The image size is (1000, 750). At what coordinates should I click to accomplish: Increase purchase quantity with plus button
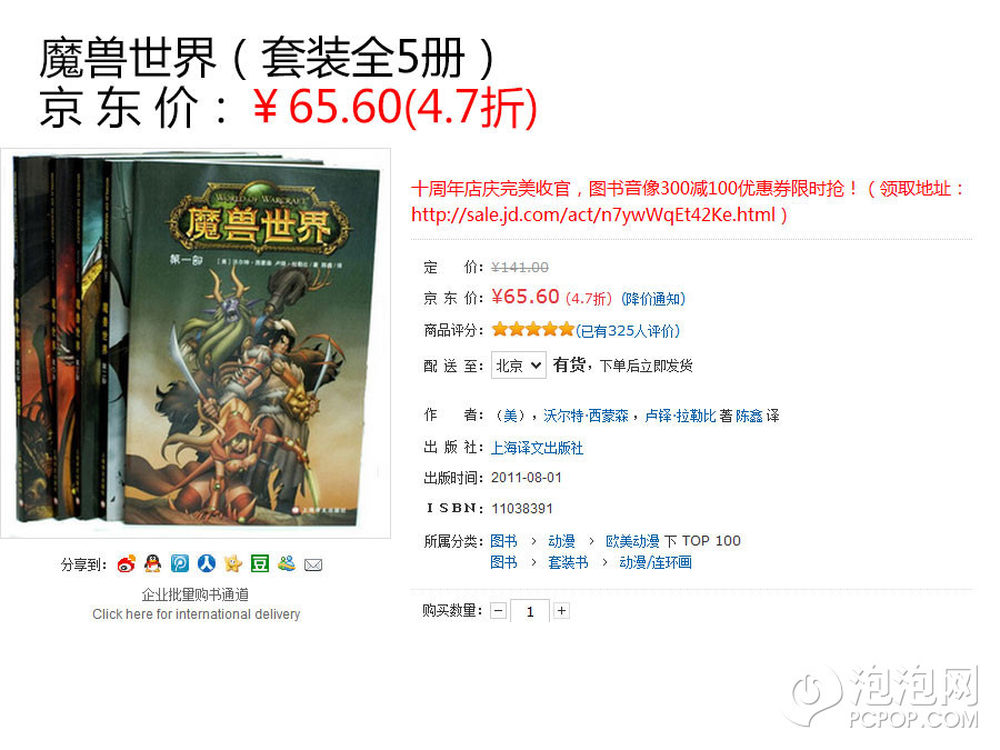click(561, 611)
